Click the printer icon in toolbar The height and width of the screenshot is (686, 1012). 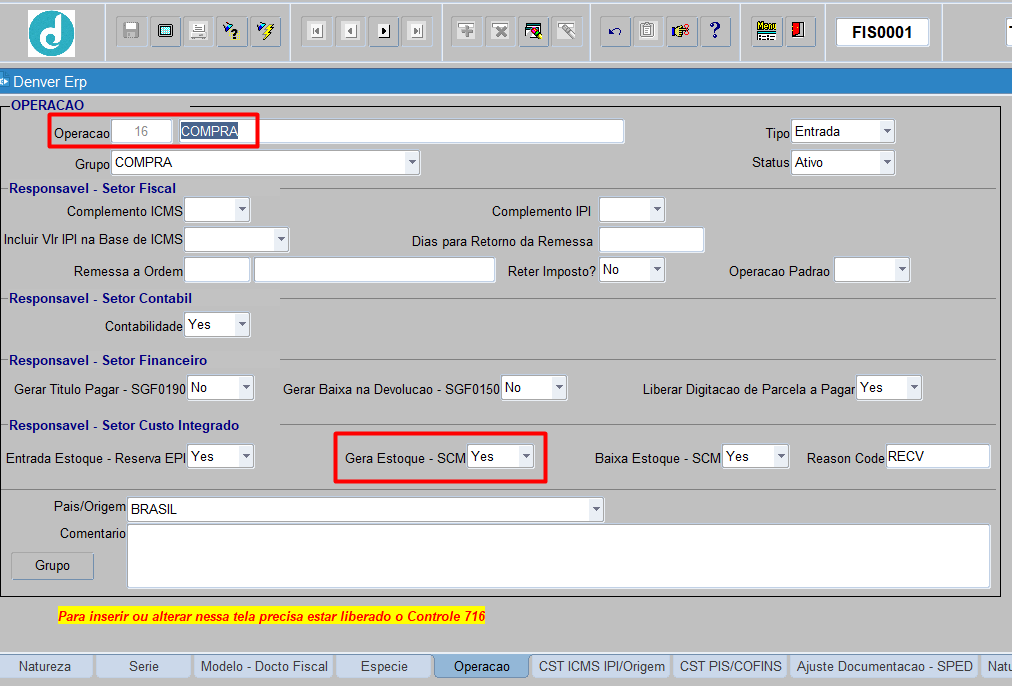tap(199, 31)
